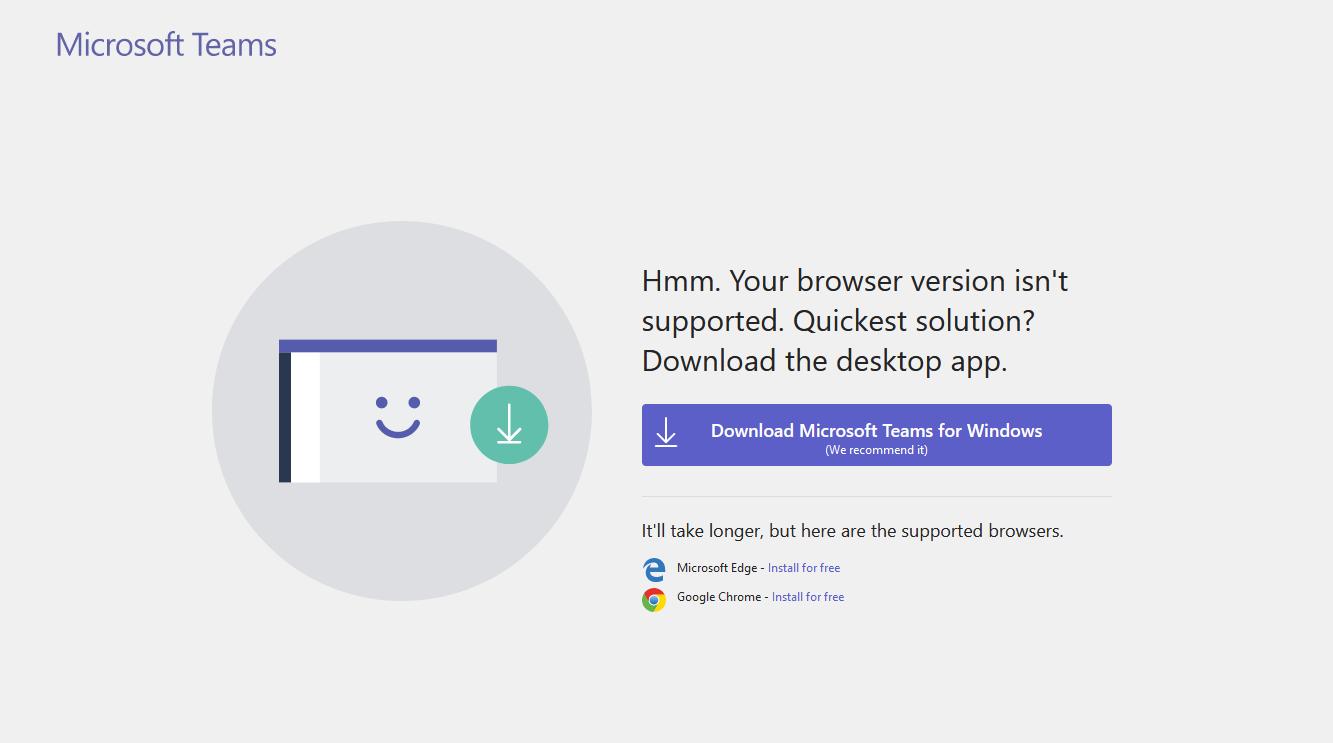
Task: Click the purple title bar of the illustrated window
Action: pyautogui.click(x=388, y=345)
